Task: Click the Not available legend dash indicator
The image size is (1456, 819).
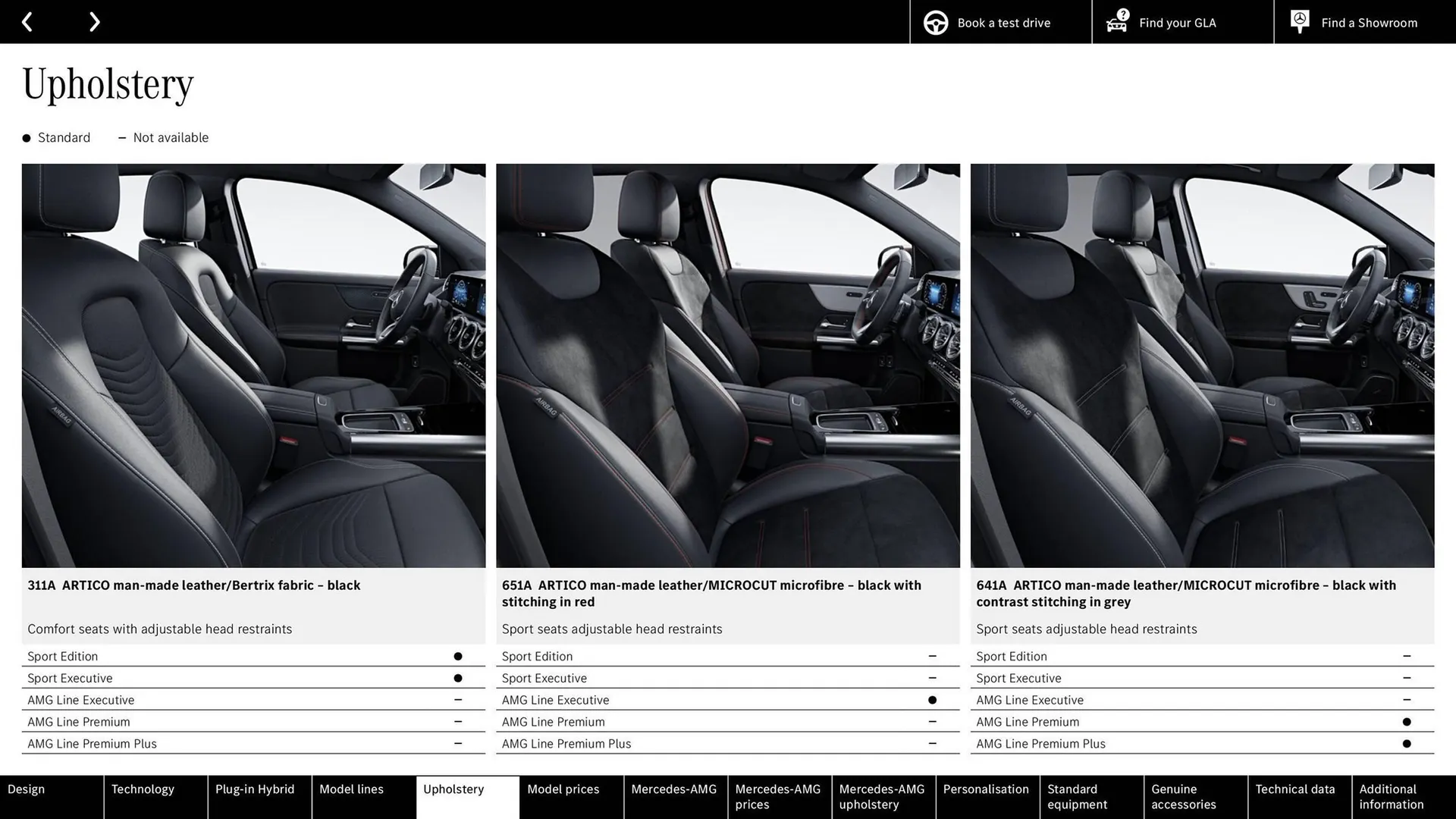Action: (x=122, y=137)
